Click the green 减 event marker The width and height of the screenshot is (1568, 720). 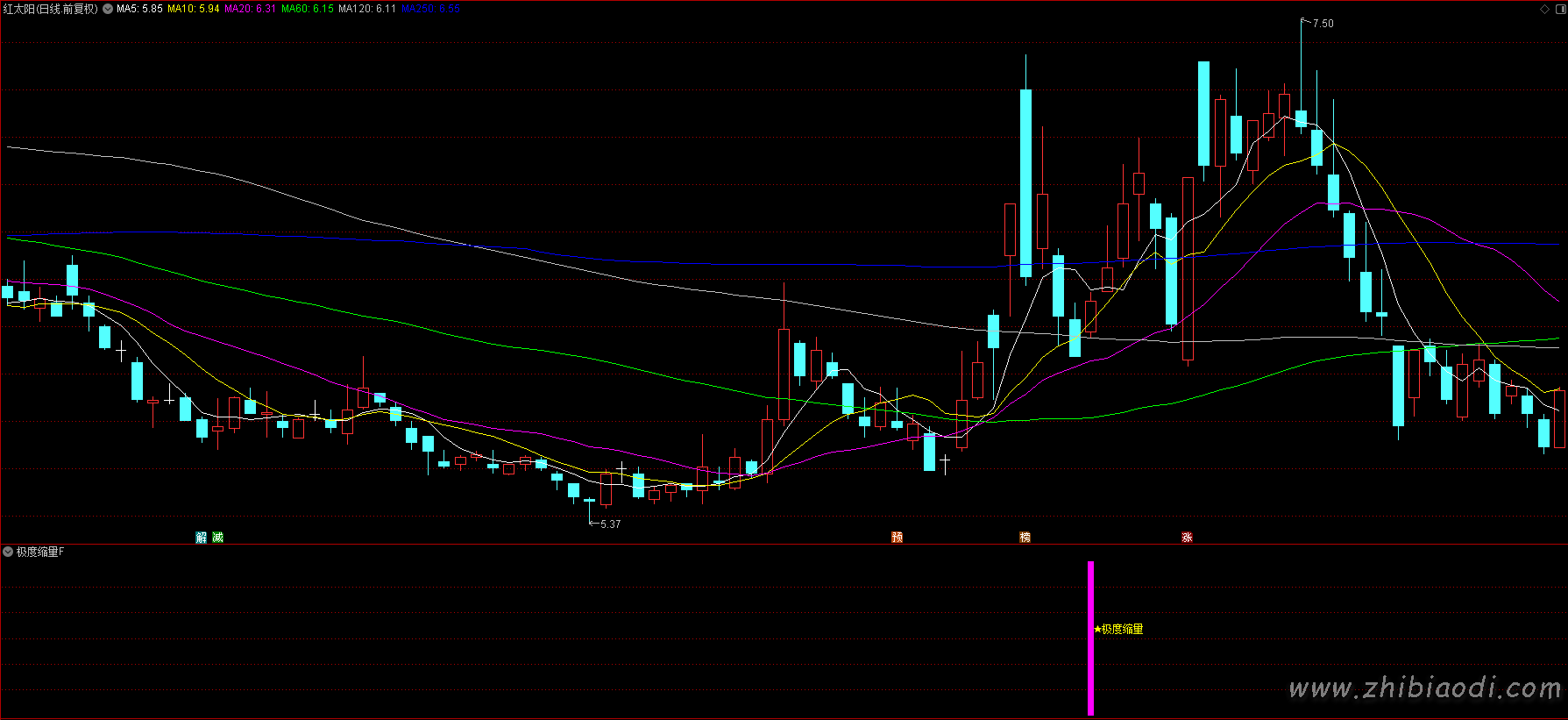(218, 537)
